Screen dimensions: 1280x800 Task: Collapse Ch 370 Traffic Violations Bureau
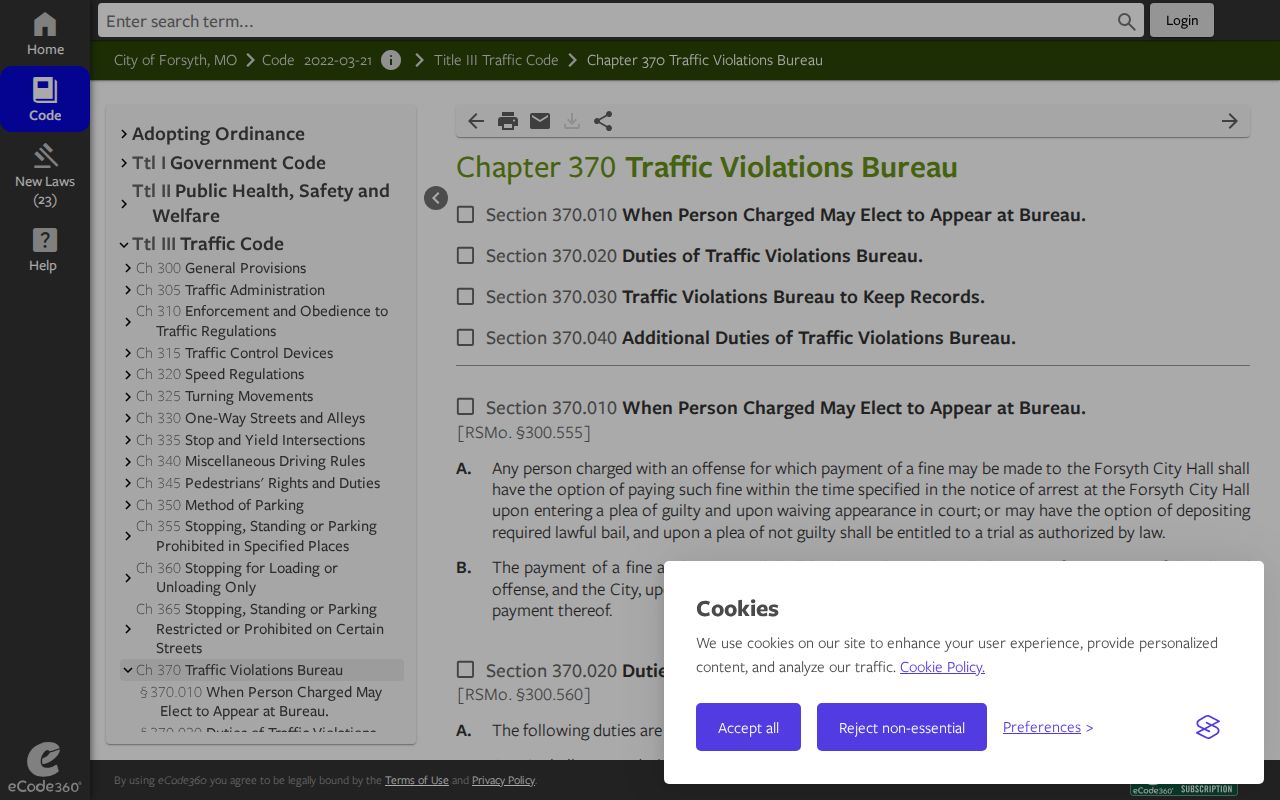coord(128,670)
